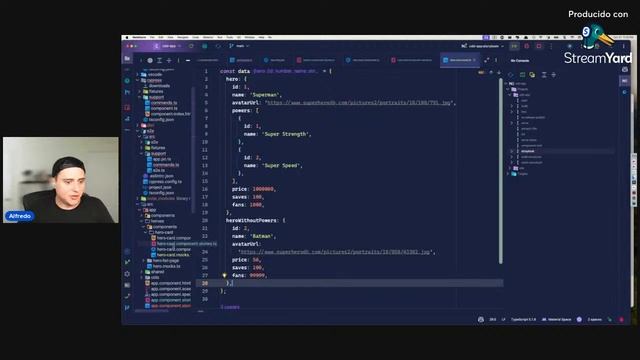Expand the hero-list-page folder
This screenshot has width=640, height=360.
(x=143, y=260)
